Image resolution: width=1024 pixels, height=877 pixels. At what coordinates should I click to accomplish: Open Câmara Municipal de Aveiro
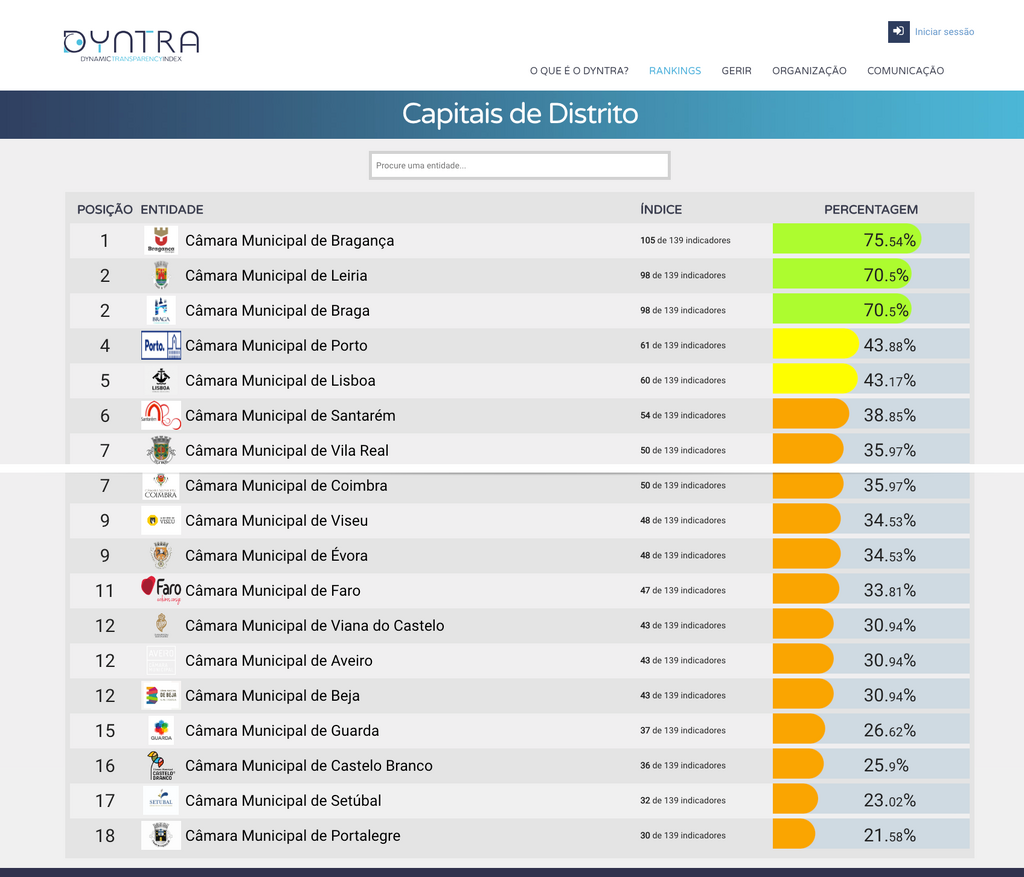278,660
